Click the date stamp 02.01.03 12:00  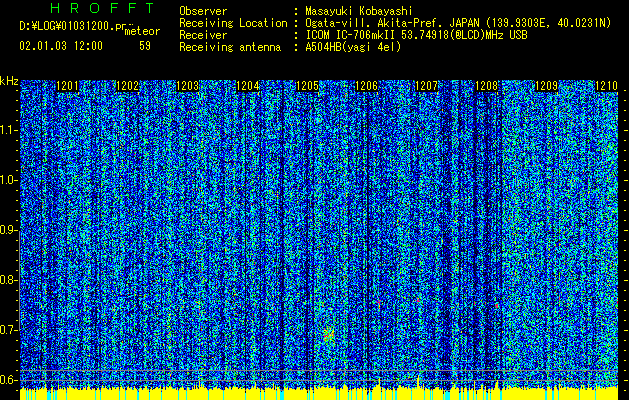pos(61,46)
